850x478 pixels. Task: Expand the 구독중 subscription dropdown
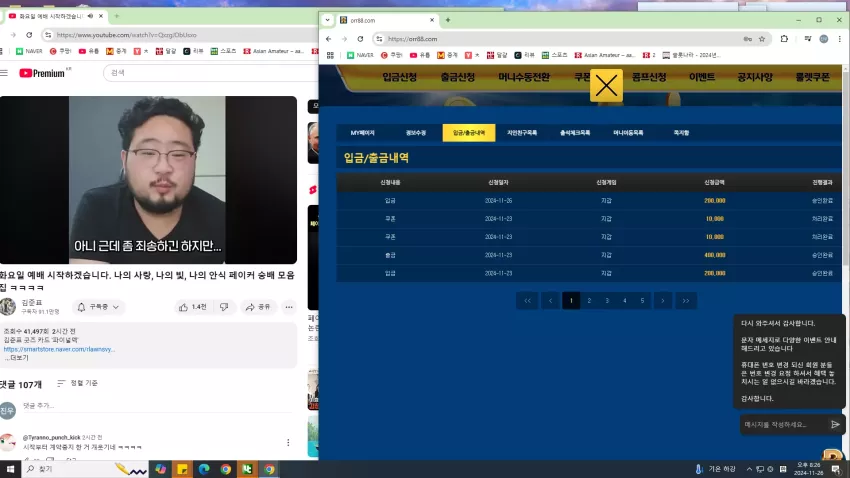coord(98,307)
